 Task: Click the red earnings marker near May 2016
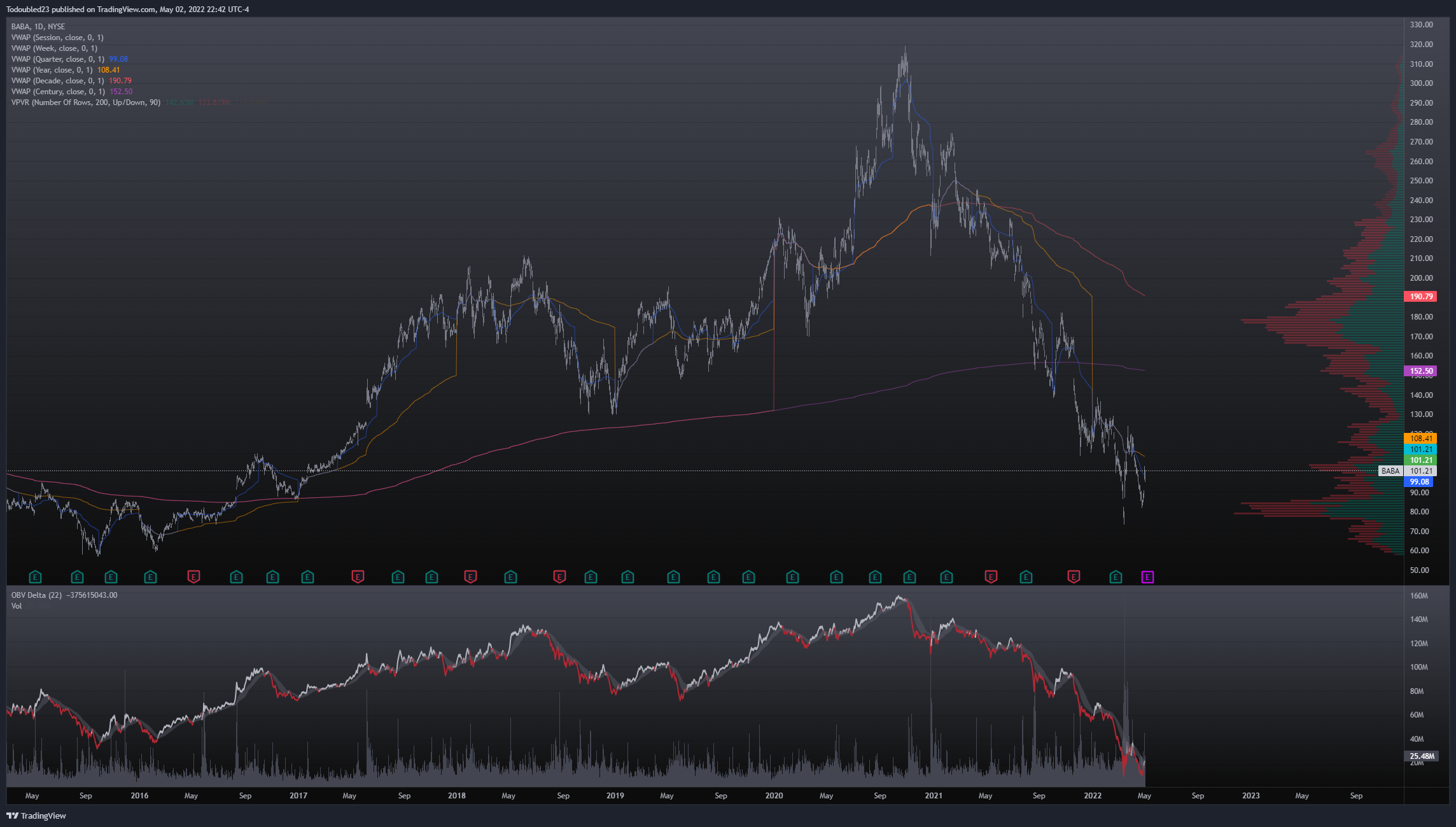[x=193, y=577]
